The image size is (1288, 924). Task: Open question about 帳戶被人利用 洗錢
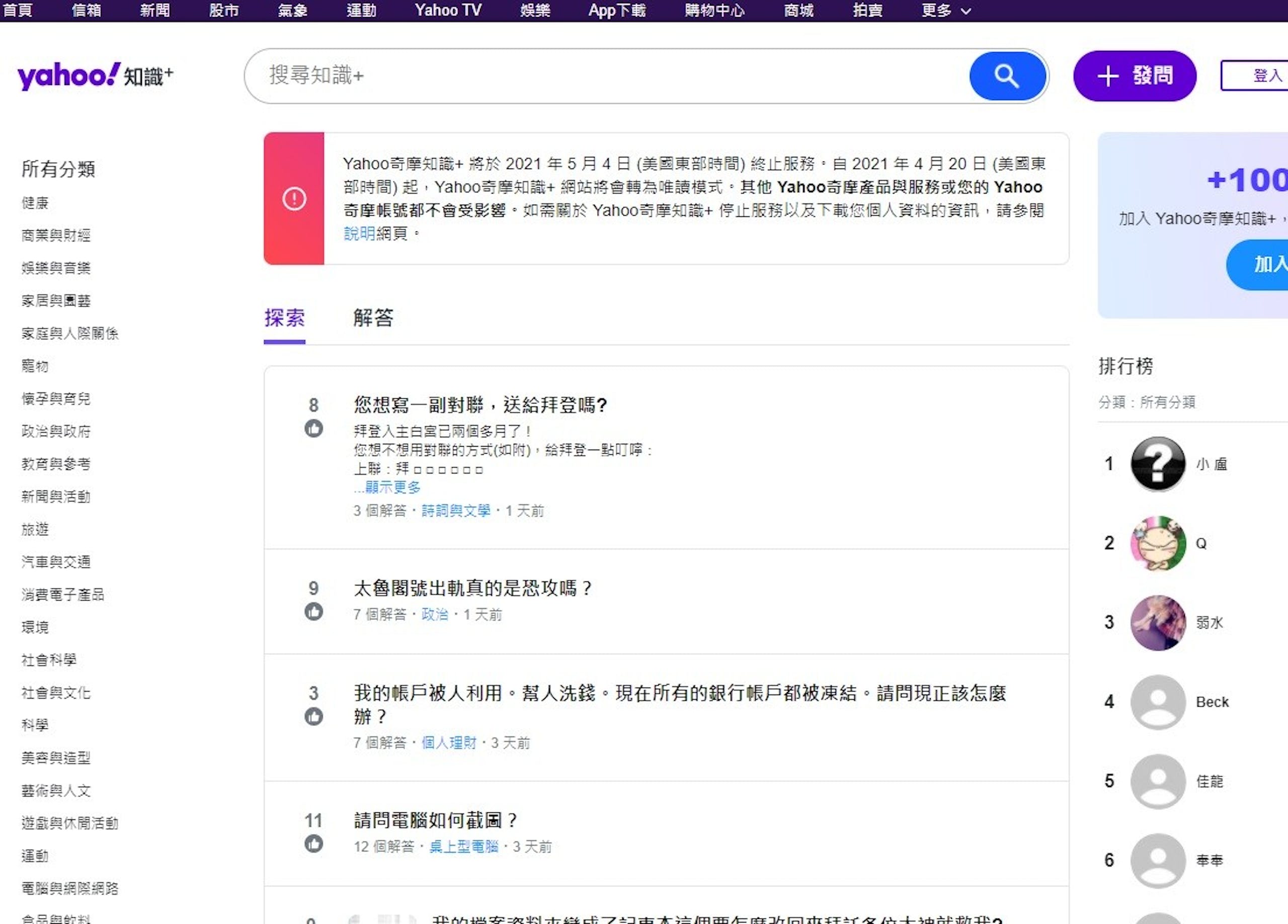[680, 704]
